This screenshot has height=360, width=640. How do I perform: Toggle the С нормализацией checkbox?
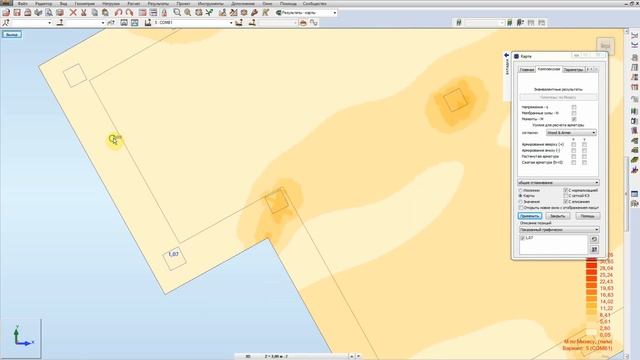[566, 190]
